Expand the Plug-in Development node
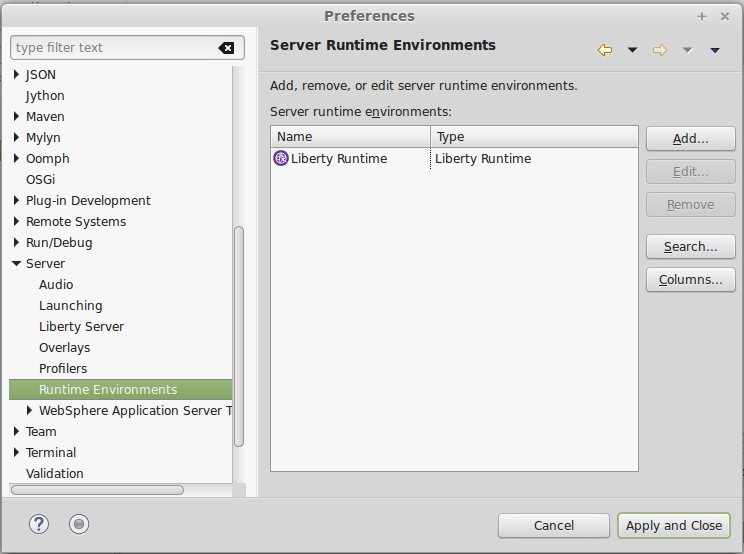 [16, 200]
